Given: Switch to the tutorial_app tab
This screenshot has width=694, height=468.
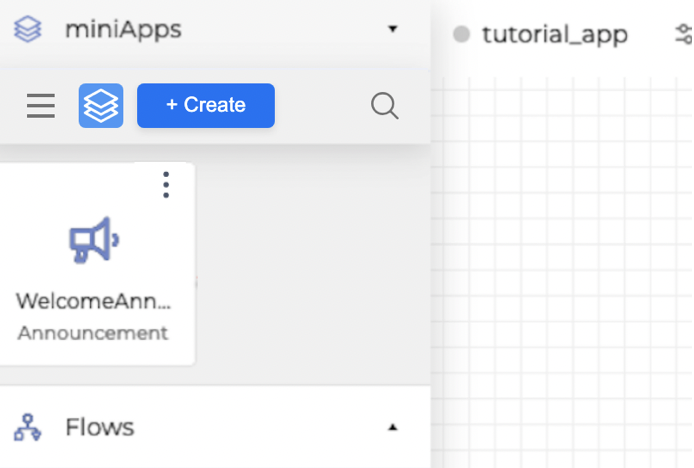Looking at the screenshot, I should pos(554,35).
